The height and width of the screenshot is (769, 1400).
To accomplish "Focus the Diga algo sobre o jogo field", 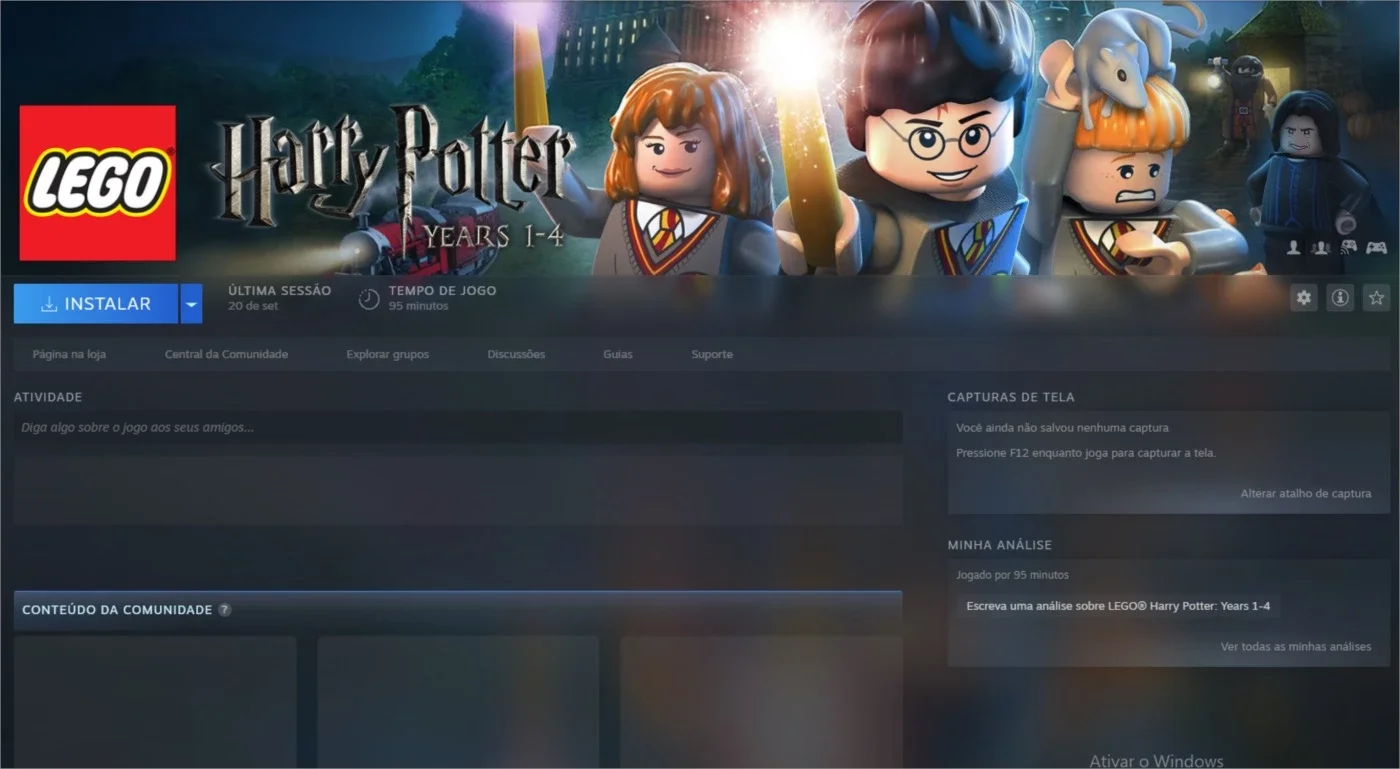I will click(x=458, y=427).
